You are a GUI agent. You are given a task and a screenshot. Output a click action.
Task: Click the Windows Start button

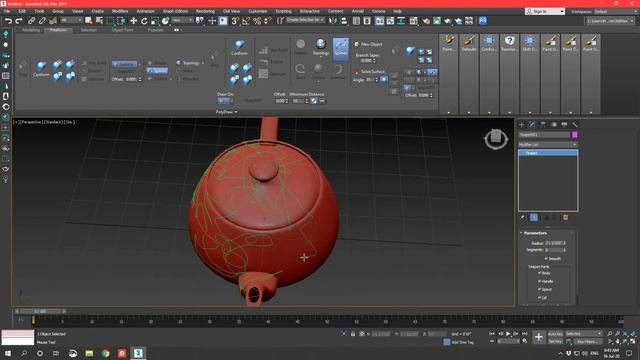(7, 353)
